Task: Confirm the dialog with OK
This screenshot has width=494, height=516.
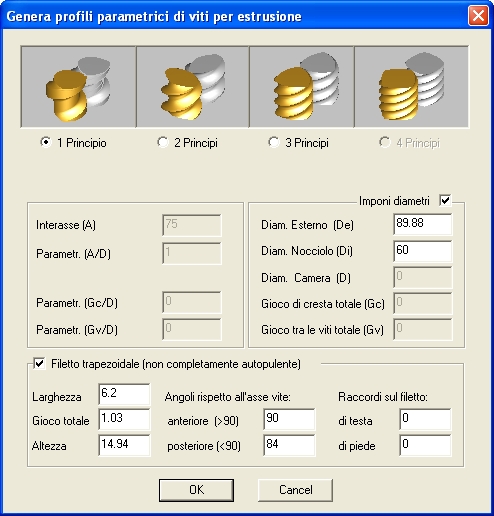Action: [x=196, y=490]
